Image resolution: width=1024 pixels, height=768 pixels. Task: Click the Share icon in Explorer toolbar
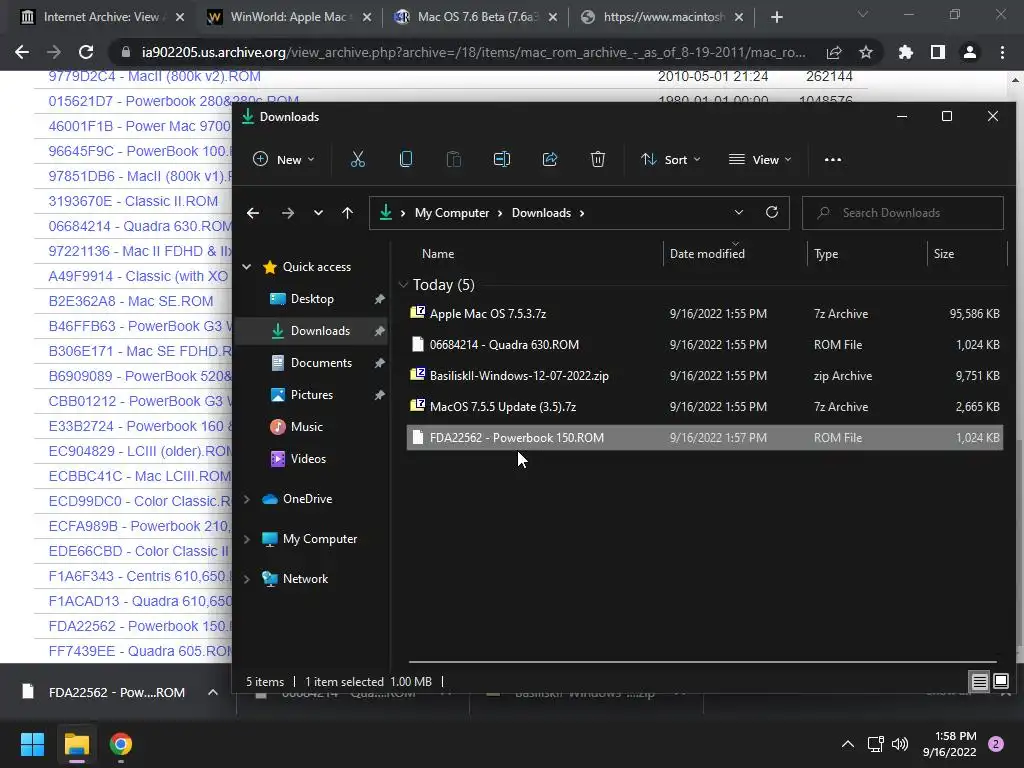click(550, 159)
